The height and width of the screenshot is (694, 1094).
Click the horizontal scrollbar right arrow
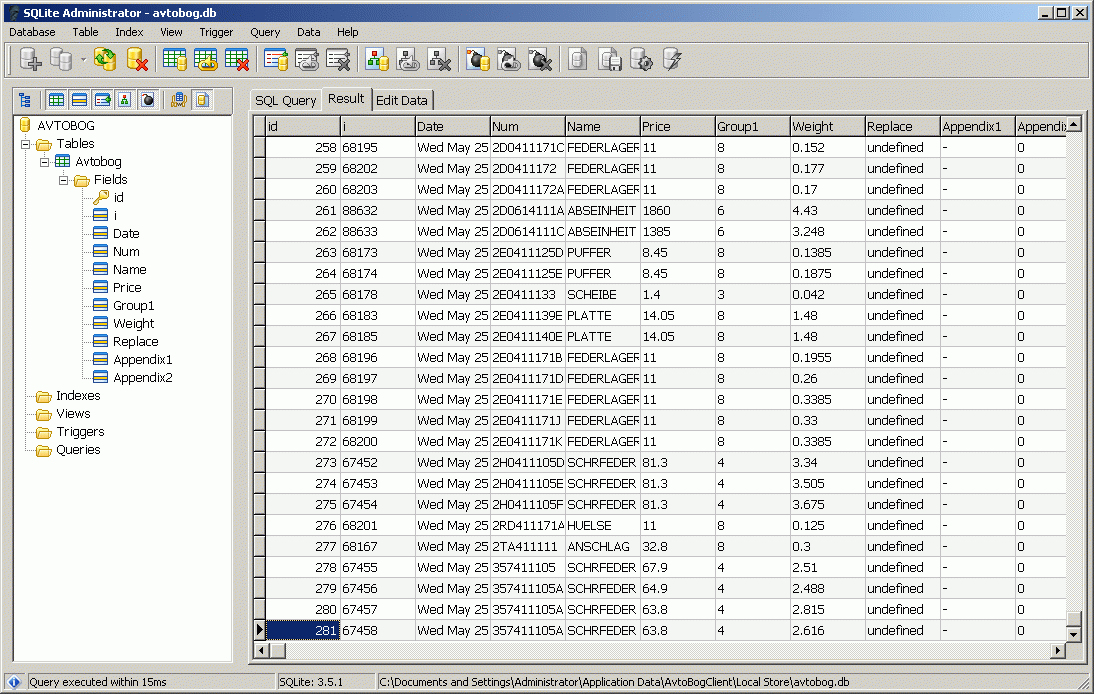(x=1058, y=651)
